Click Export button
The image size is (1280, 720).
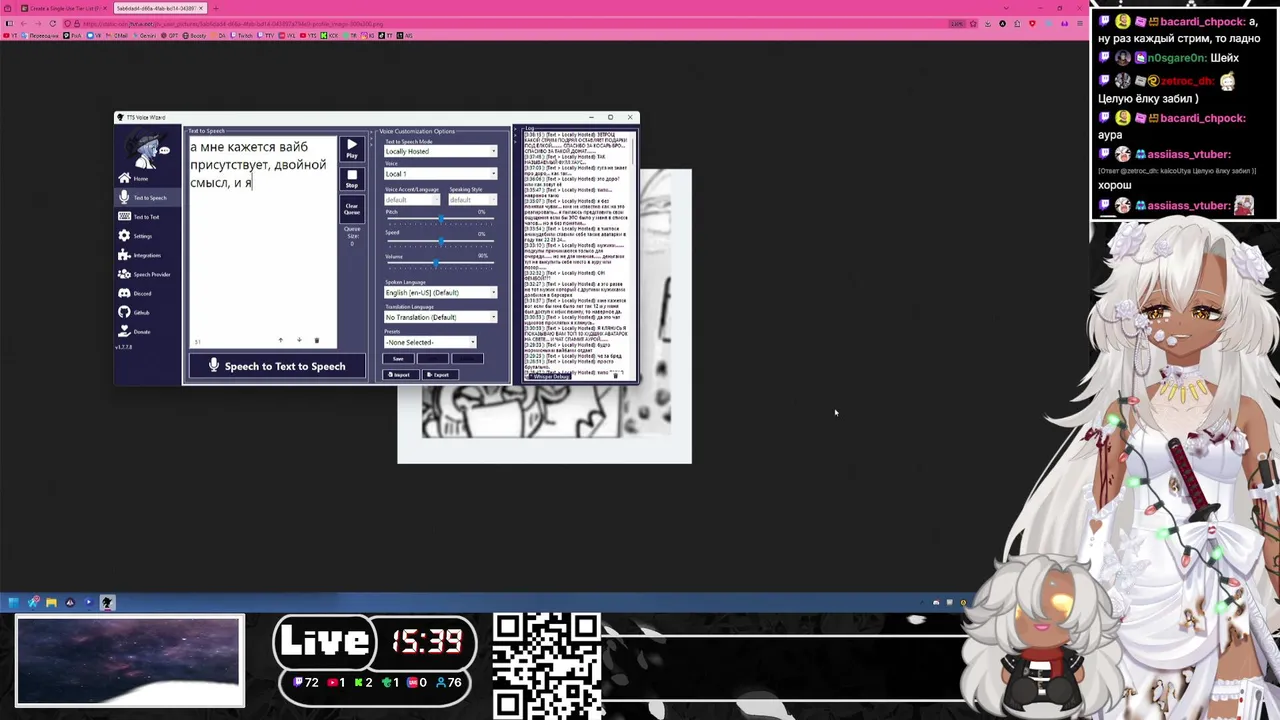coord(439,375)
